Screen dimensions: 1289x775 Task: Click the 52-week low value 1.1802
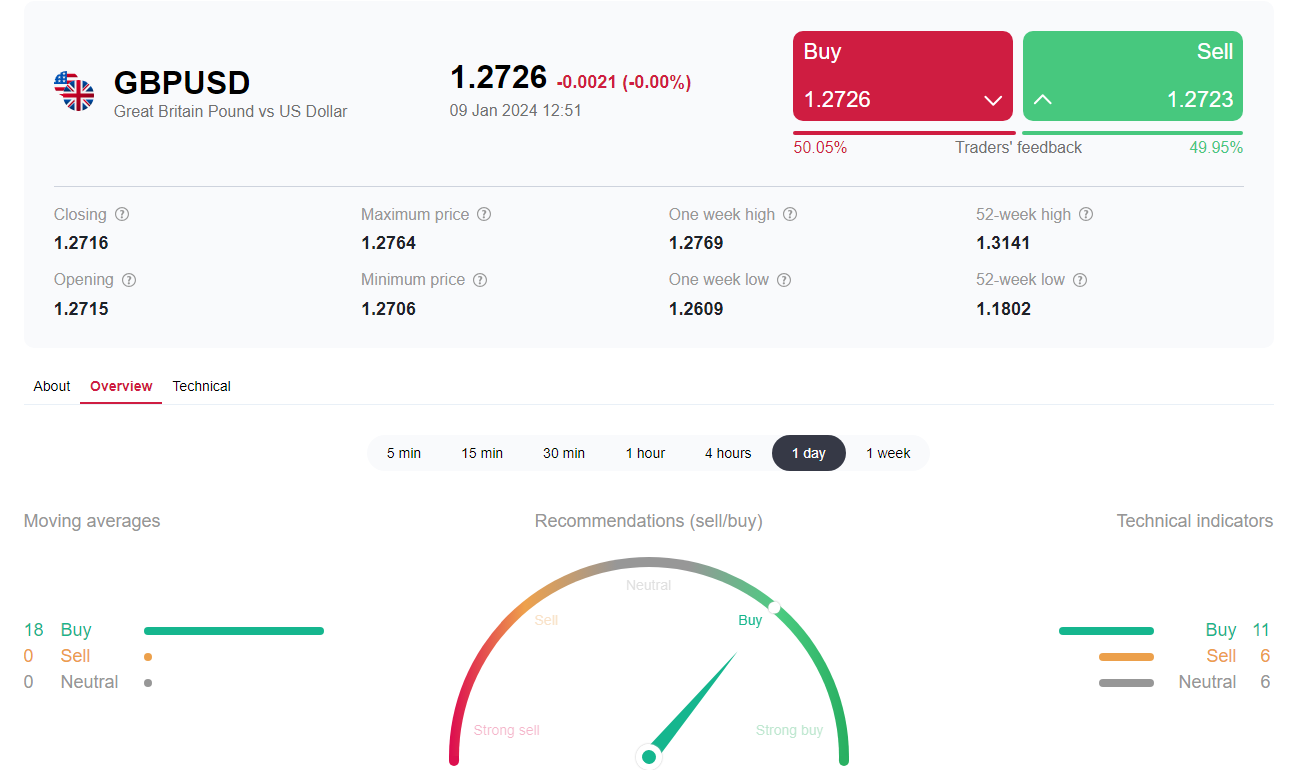coord(1003,309)
